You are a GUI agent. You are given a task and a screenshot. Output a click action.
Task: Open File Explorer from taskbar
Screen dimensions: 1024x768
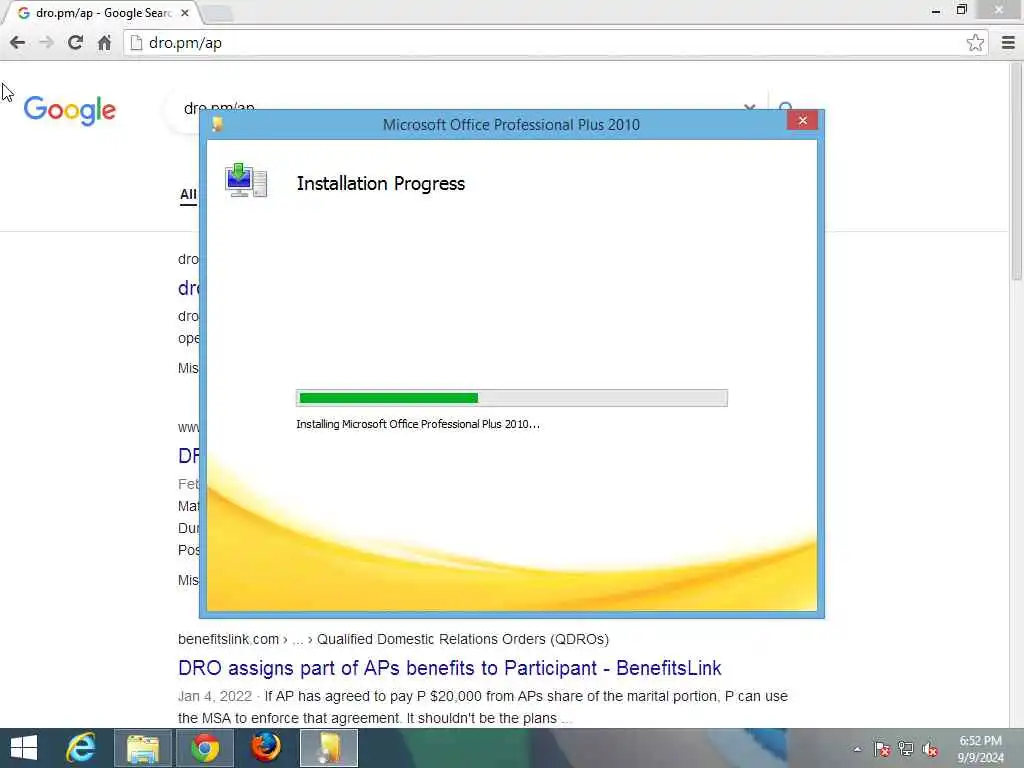coord(143,748)
